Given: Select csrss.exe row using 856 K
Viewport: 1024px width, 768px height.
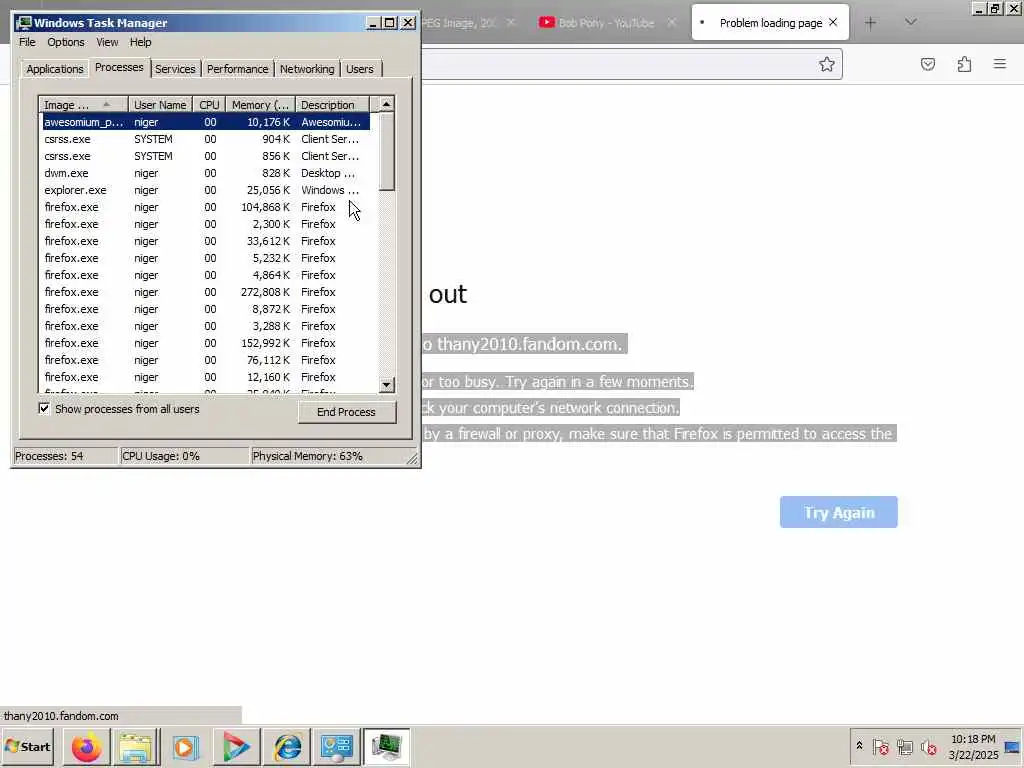Looking at the screenshot, I should pyautogui.click(x=204, y=156).
